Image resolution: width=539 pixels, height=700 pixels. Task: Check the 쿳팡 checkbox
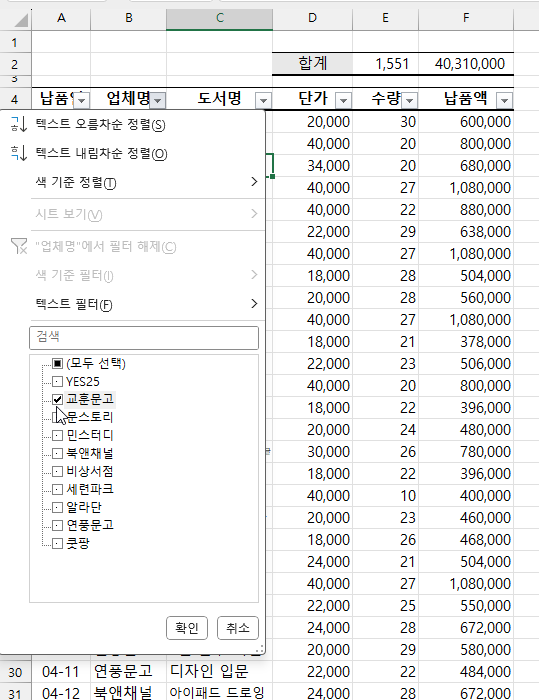[57, 543]
